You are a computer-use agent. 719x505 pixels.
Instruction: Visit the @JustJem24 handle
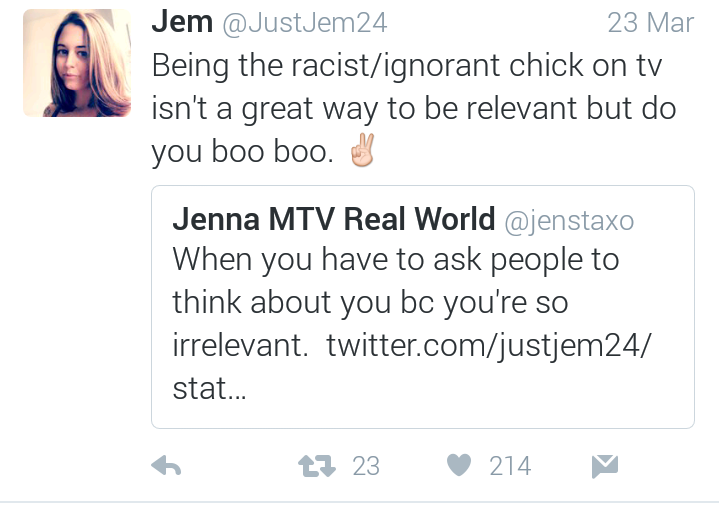click(305, 23)
